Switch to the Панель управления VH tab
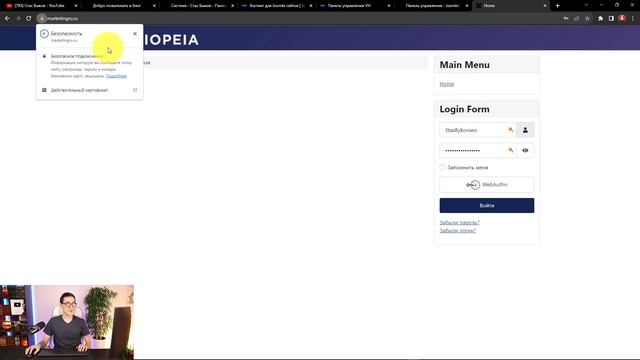The height and width of the screenshot is (360, 640). [x=349, y=6]
